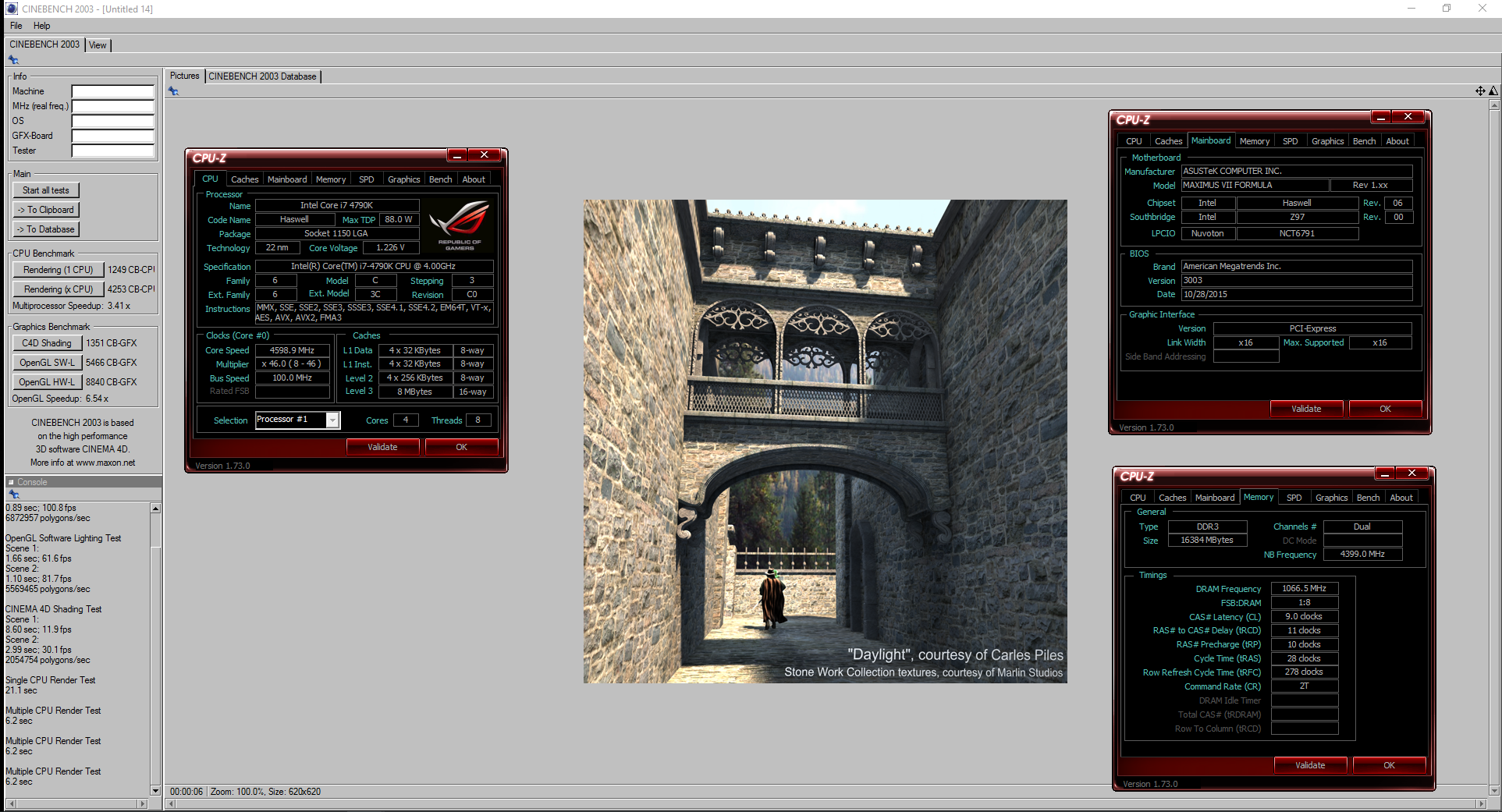Click OK in CPU-Z Memory window

(x=1389, y=765)
